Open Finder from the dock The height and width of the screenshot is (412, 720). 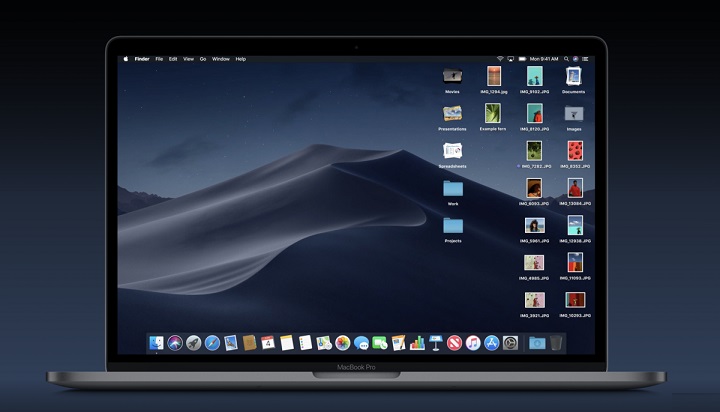tap(157, 343)
